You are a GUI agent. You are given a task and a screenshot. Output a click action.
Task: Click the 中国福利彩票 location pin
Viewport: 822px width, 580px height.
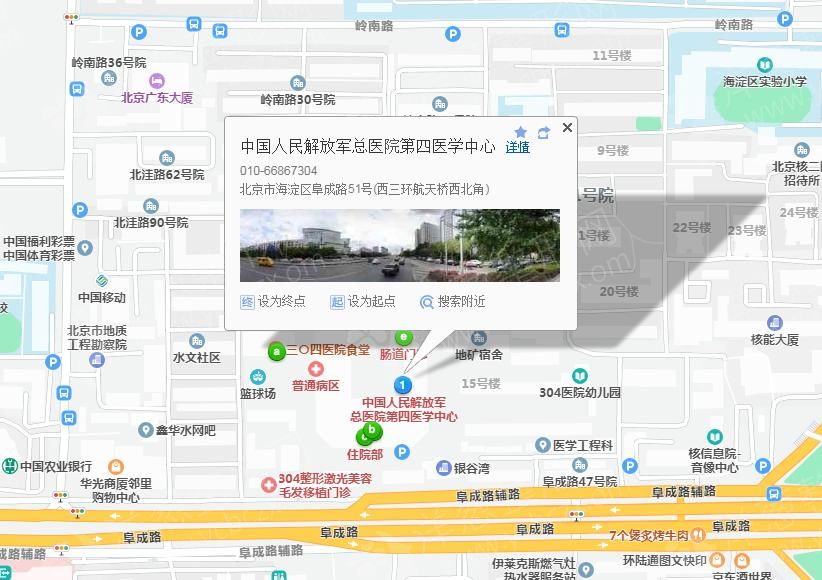(85, 248)
